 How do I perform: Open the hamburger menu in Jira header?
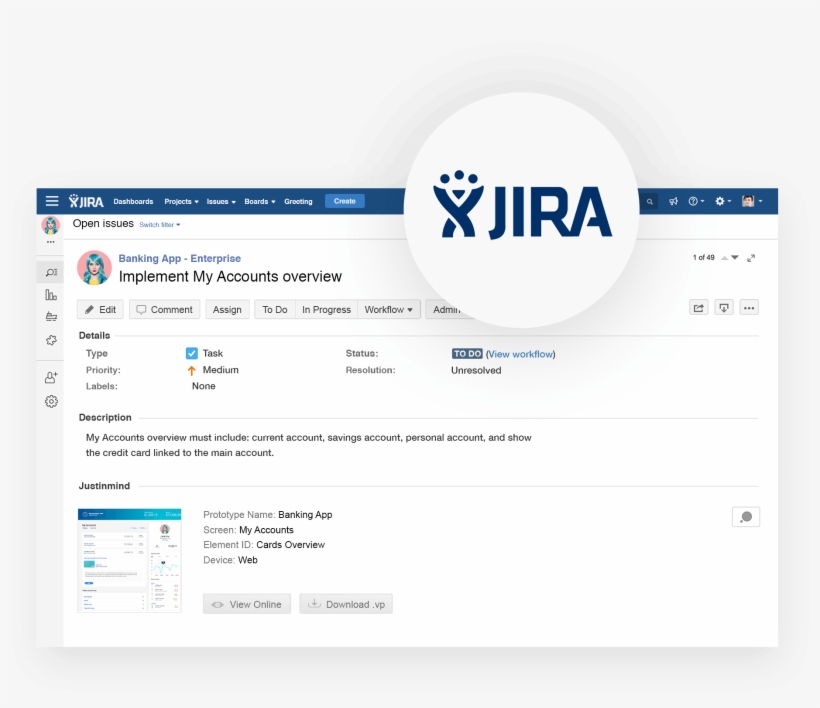pyautogui.click(x=52, y=201)
